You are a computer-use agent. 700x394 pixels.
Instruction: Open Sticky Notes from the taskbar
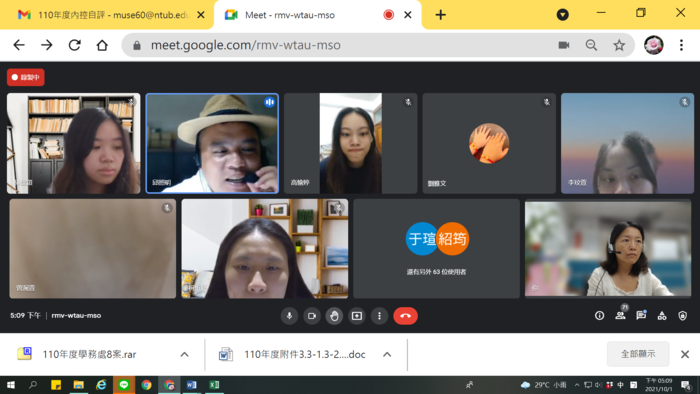(56, 385)
